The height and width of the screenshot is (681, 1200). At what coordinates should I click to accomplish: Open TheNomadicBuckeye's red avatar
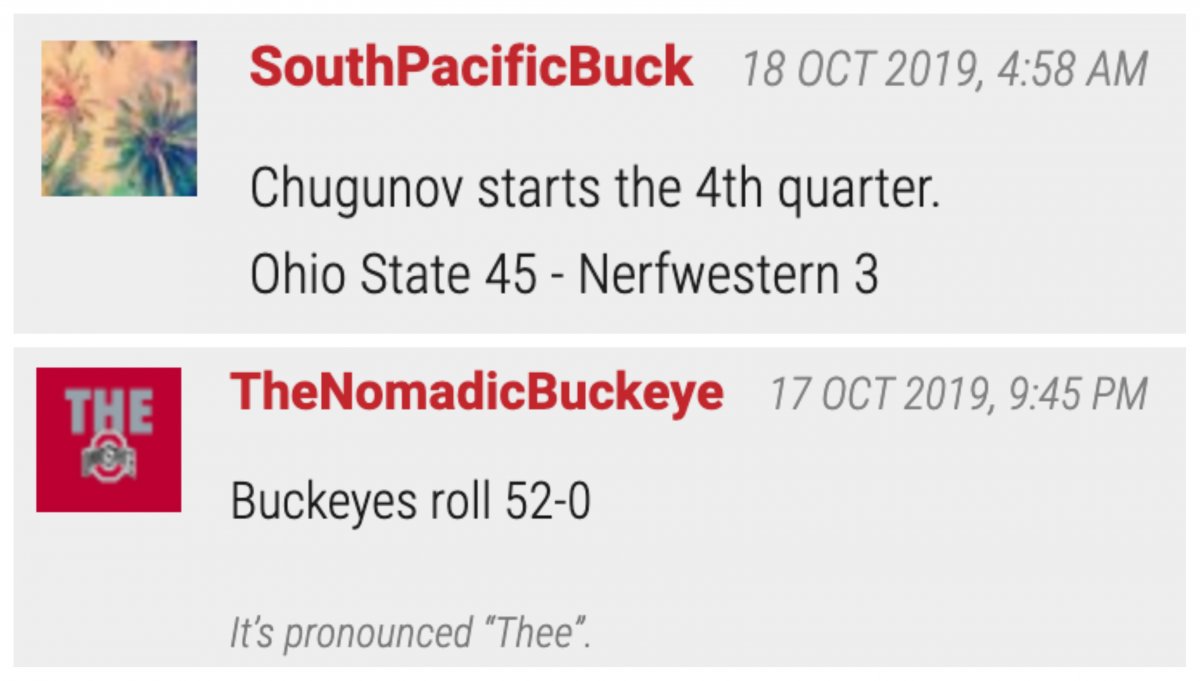(109, 440)
